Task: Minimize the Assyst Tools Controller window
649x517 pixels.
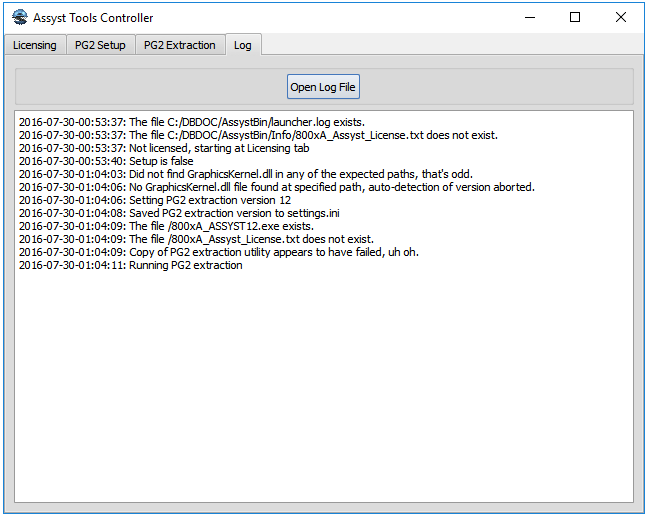Action: [x=529, y=17]
